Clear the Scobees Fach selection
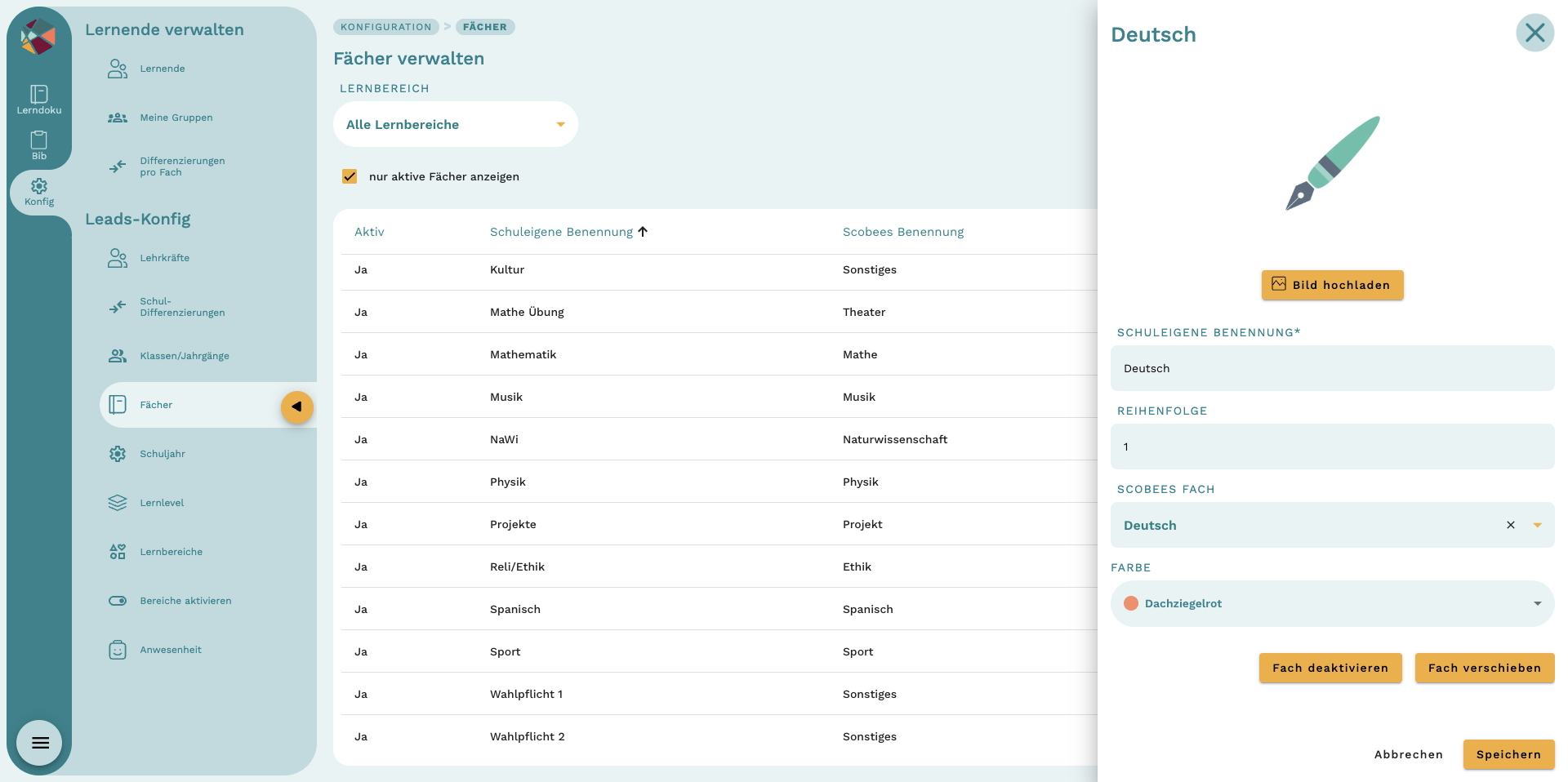 point(1510,525)
